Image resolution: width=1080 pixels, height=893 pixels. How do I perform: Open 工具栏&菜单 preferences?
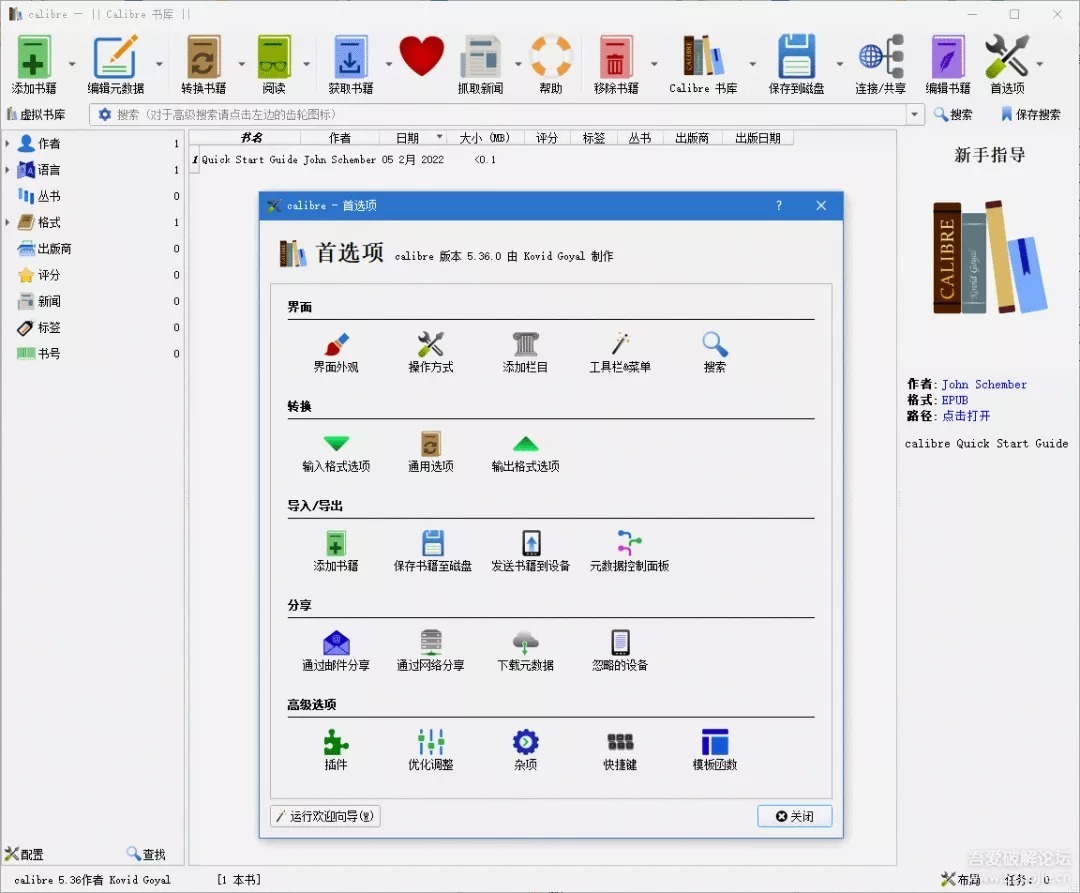click(x=620, y=353)
